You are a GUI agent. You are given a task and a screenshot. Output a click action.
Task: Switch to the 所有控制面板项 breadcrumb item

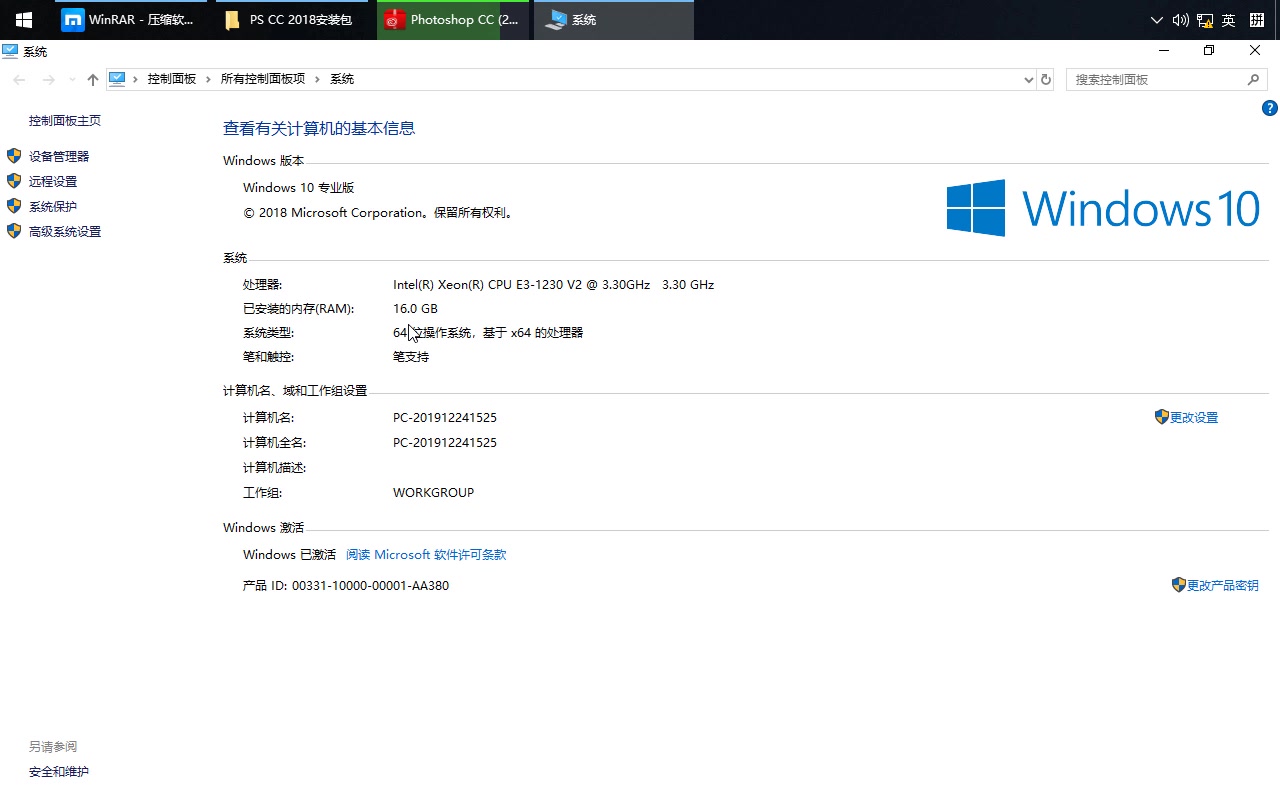[x=262, y=78]
